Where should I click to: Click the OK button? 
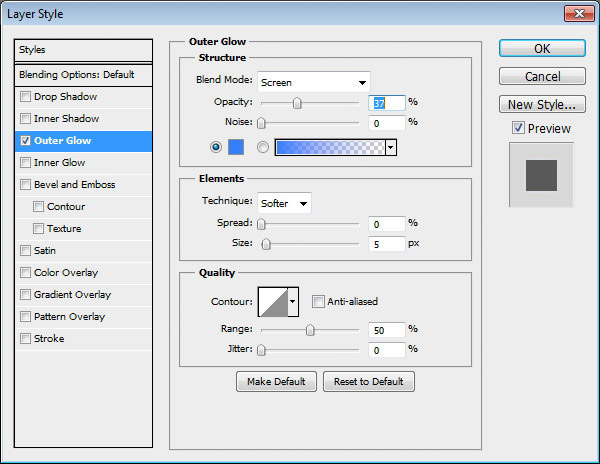pyautogui.click(x=542, y=49)
